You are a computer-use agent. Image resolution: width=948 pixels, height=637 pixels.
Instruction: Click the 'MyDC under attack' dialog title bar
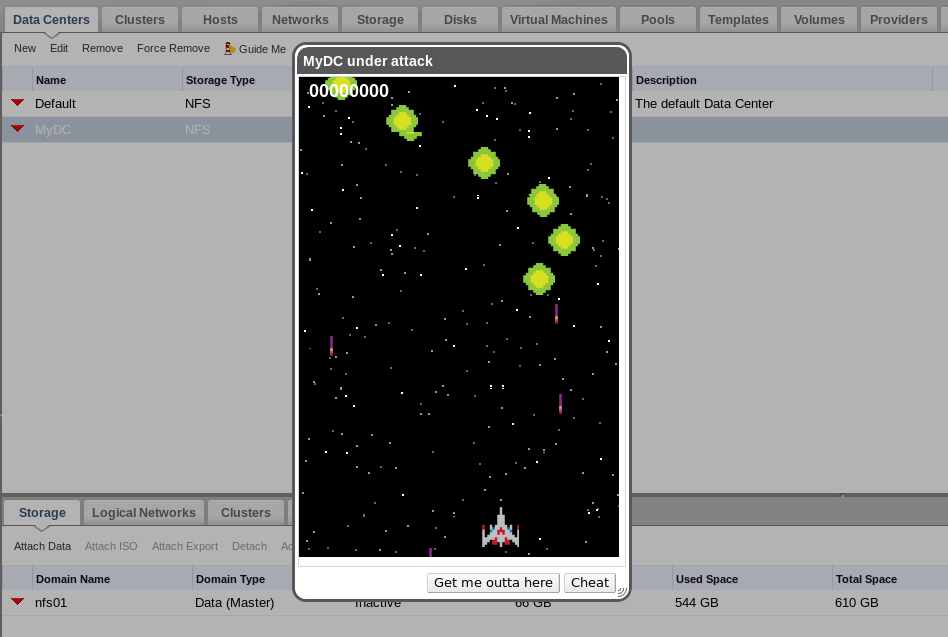click(x=460, y=61)
